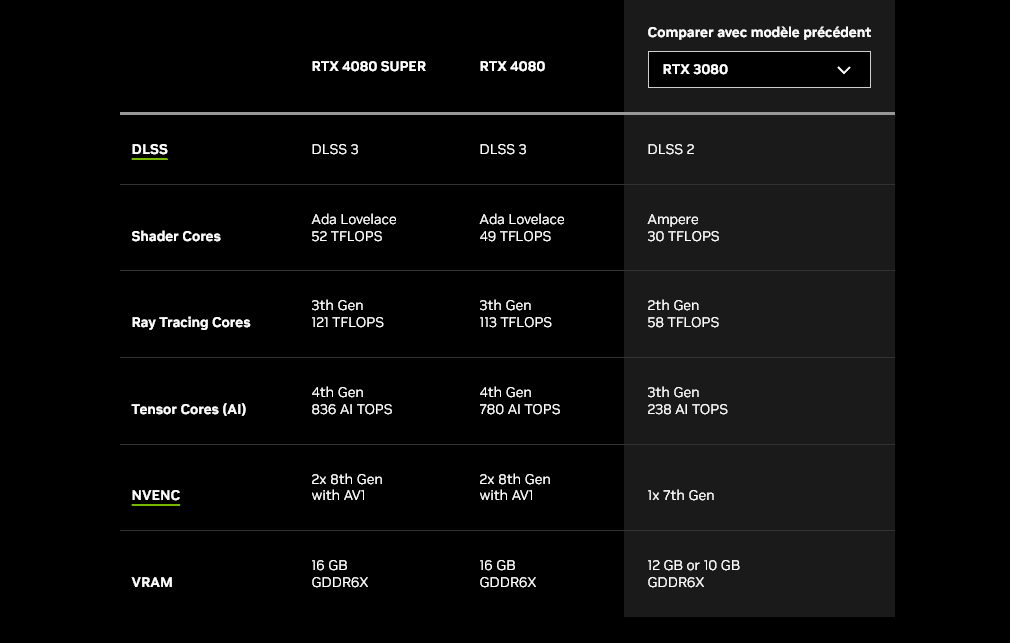Click the Shader Cores row label

[176, 236]
